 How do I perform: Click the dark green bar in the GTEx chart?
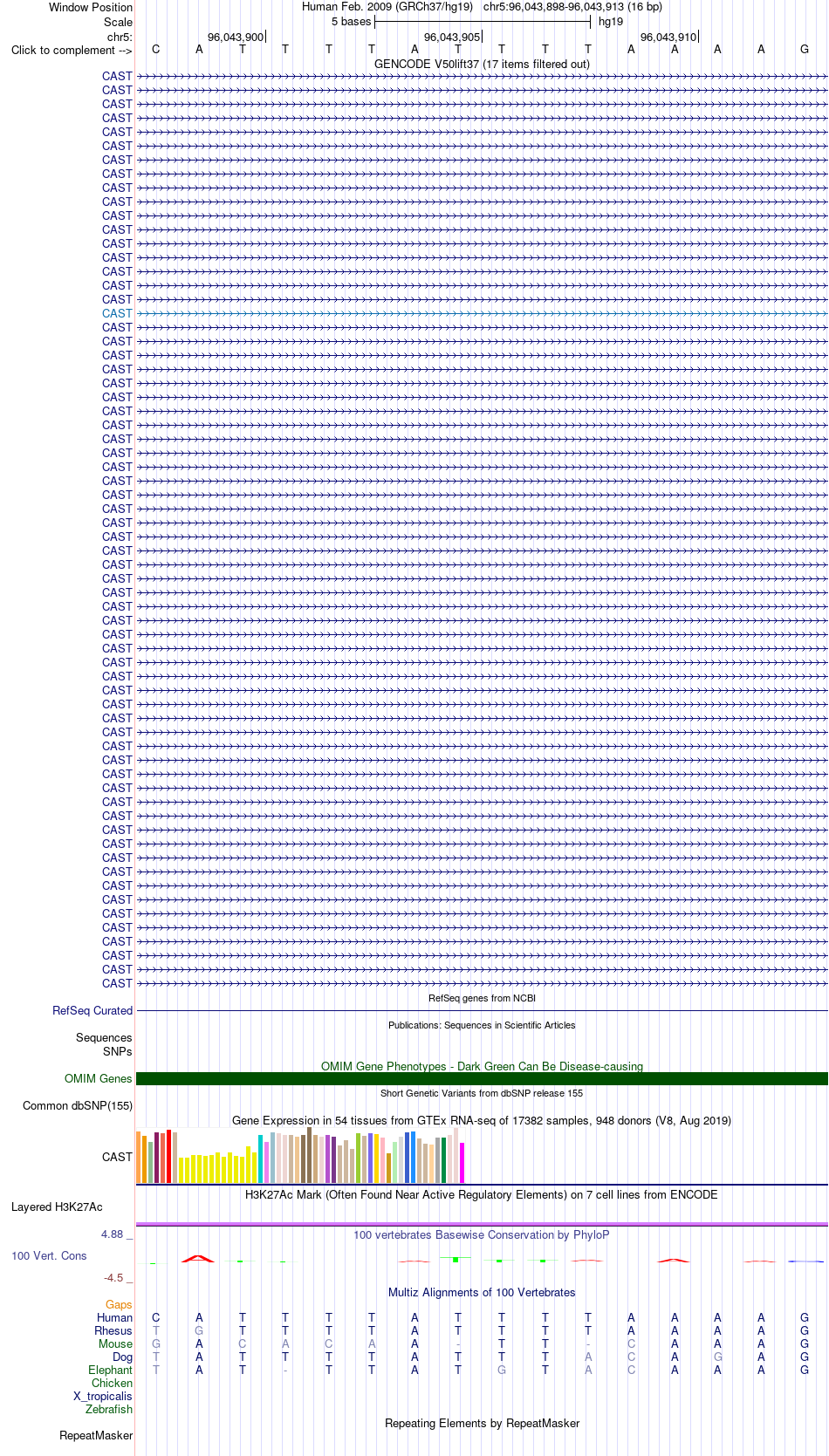443,1159
